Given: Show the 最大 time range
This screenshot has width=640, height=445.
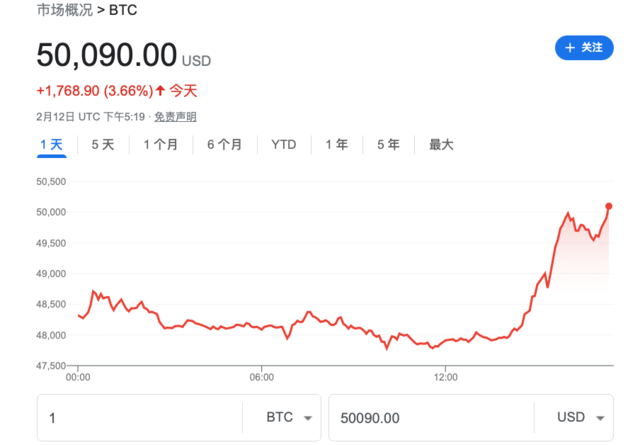Looking at the screenshot, I should point(441,145).
